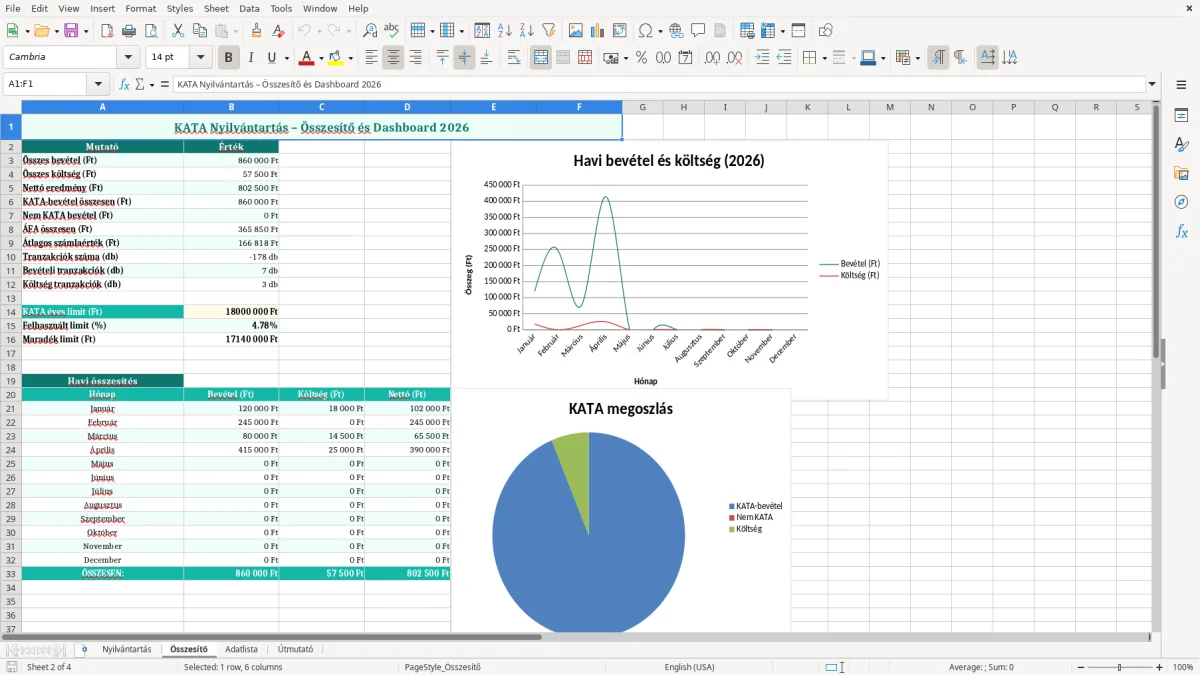Insert a comment
Viewport: 1200px width, 675px height.
pos(698,31)
